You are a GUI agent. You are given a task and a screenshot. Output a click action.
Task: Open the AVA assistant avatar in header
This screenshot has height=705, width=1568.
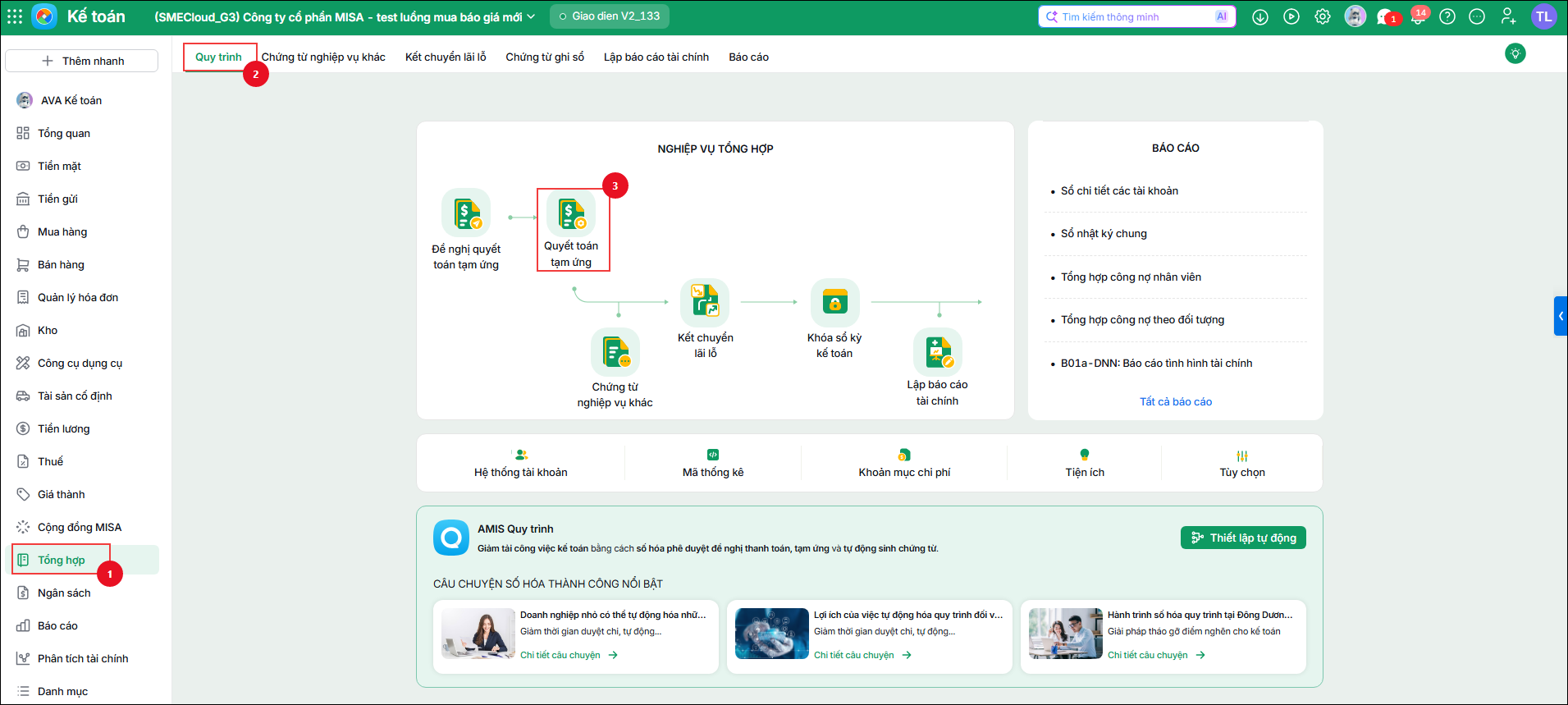1355,16
